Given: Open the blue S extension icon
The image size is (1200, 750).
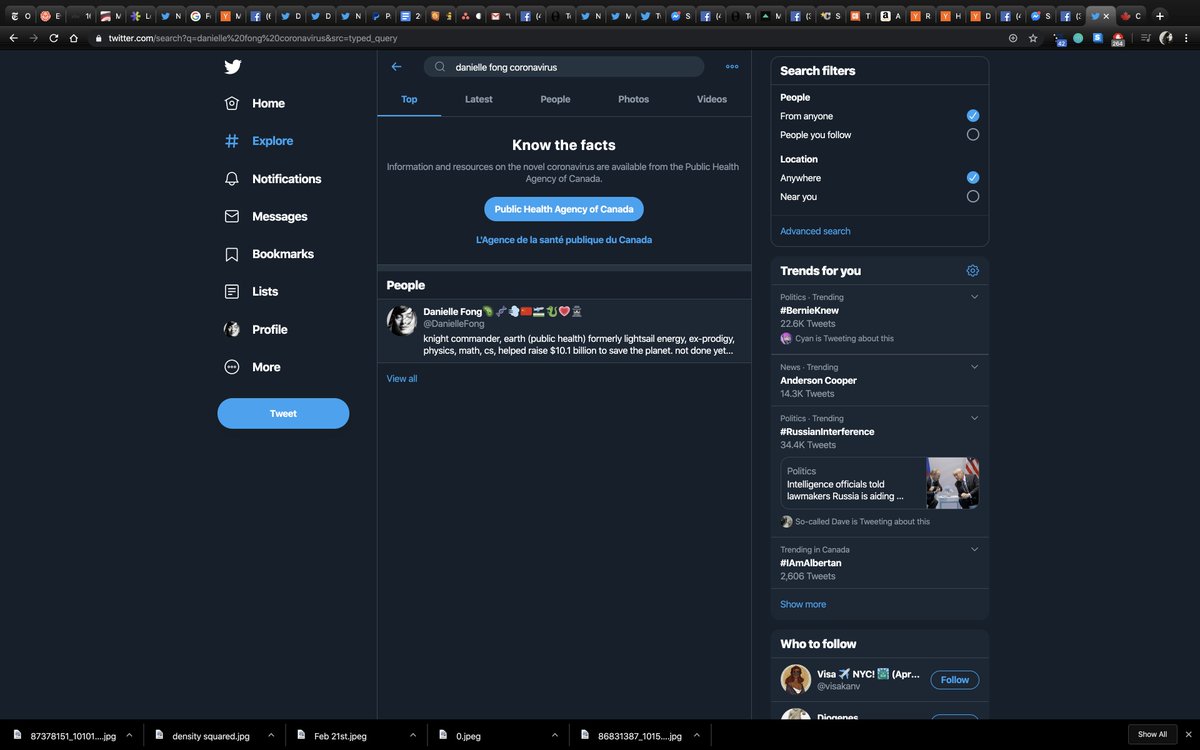Looking at the screenshot, I should 1097,38.
